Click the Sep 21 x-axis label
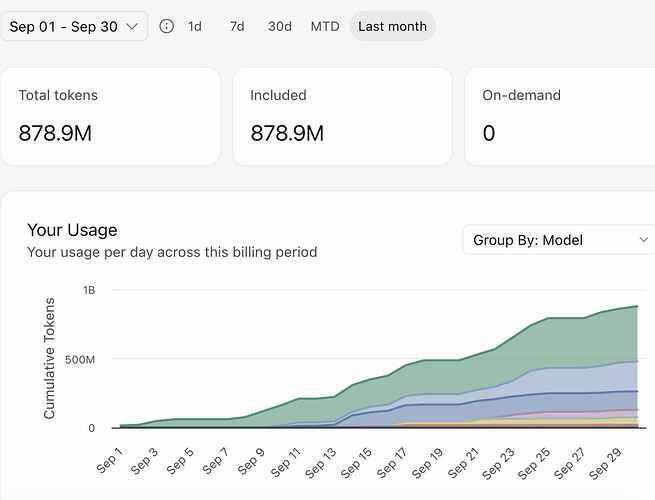Image resolution: width=655 pixels, height=500 pixels. tap(463, 463)
